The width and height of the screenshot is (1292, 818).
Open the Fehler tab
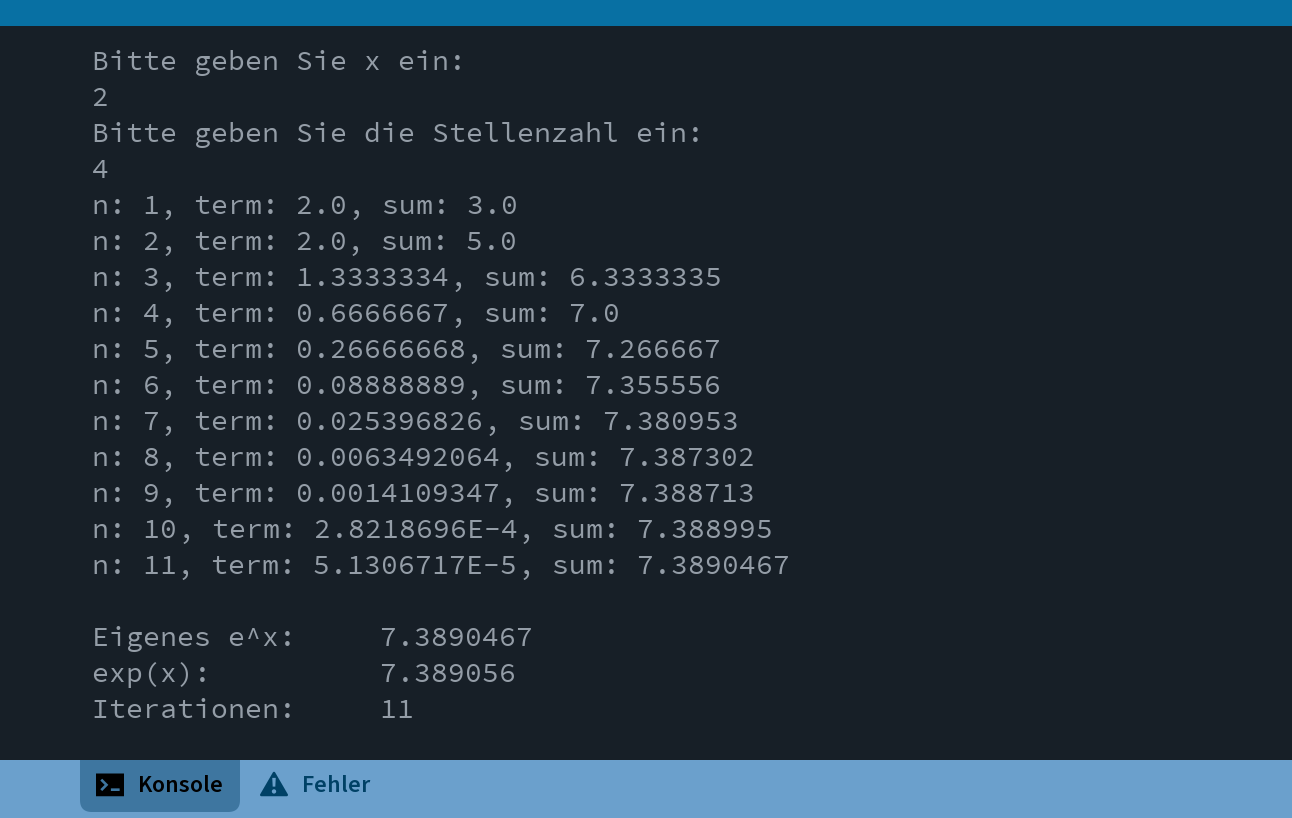pyautogui.click(x=315, y=784)
